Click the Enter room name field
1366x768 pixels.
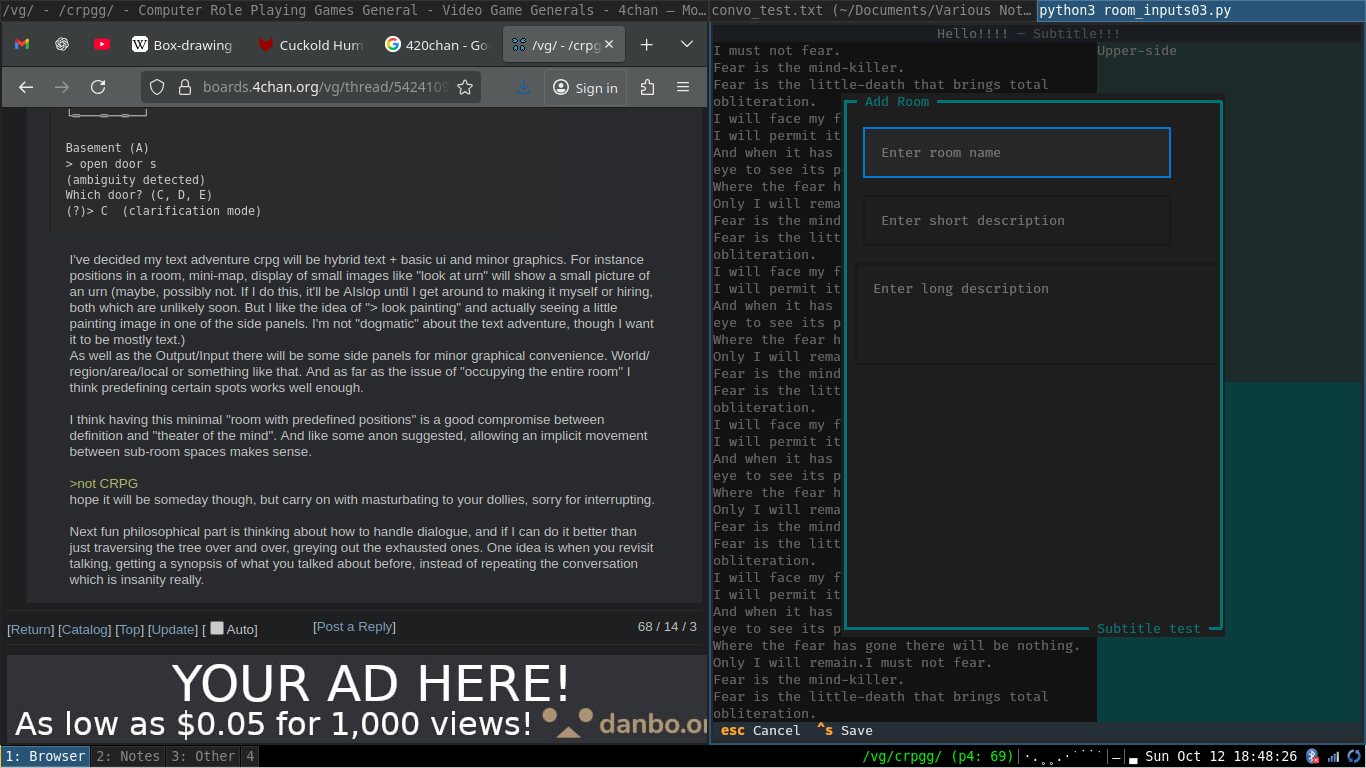point(1016,152)
